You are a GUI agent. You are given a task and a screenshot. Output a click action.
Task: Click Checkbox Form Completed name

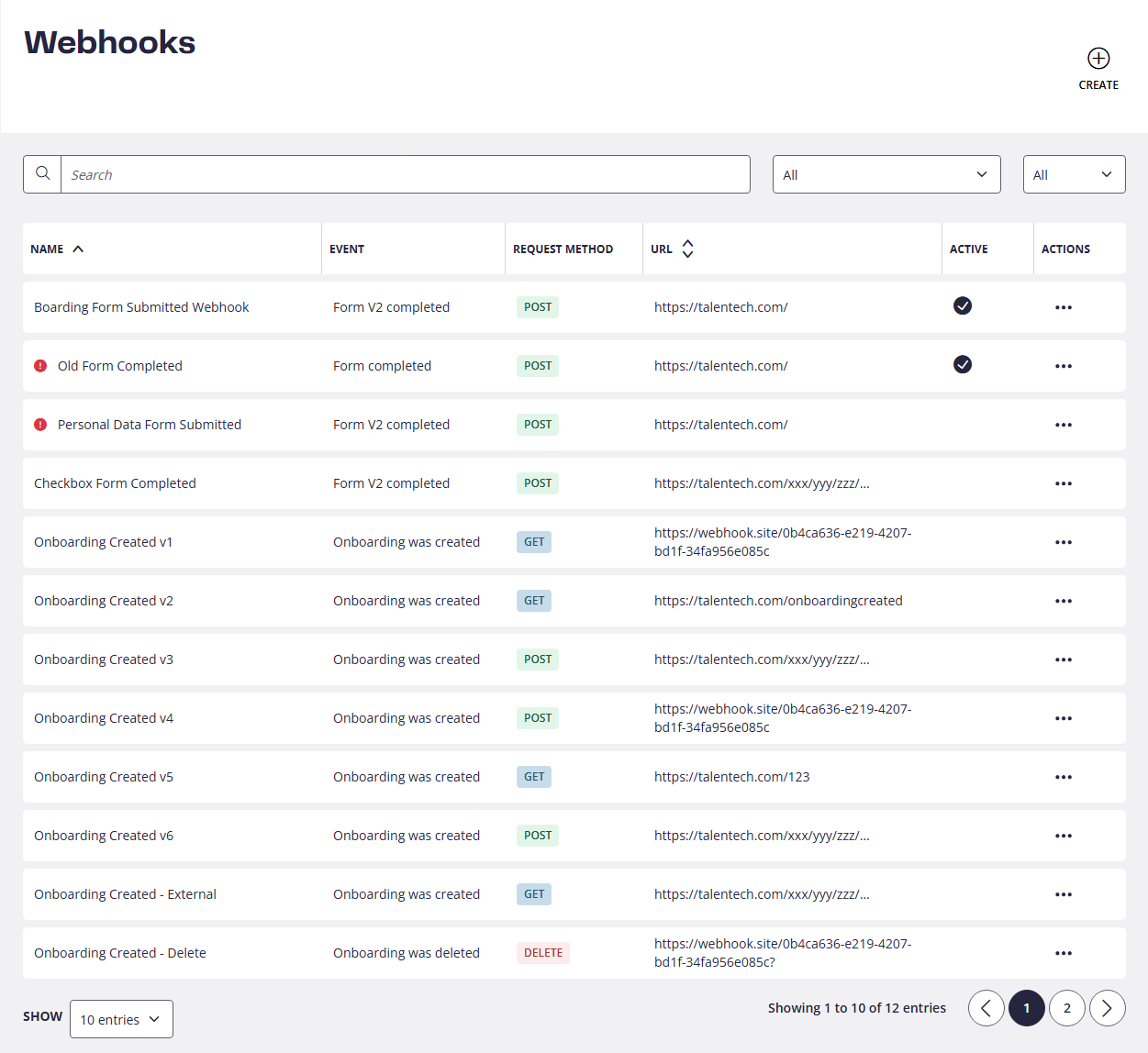point(115,483)
